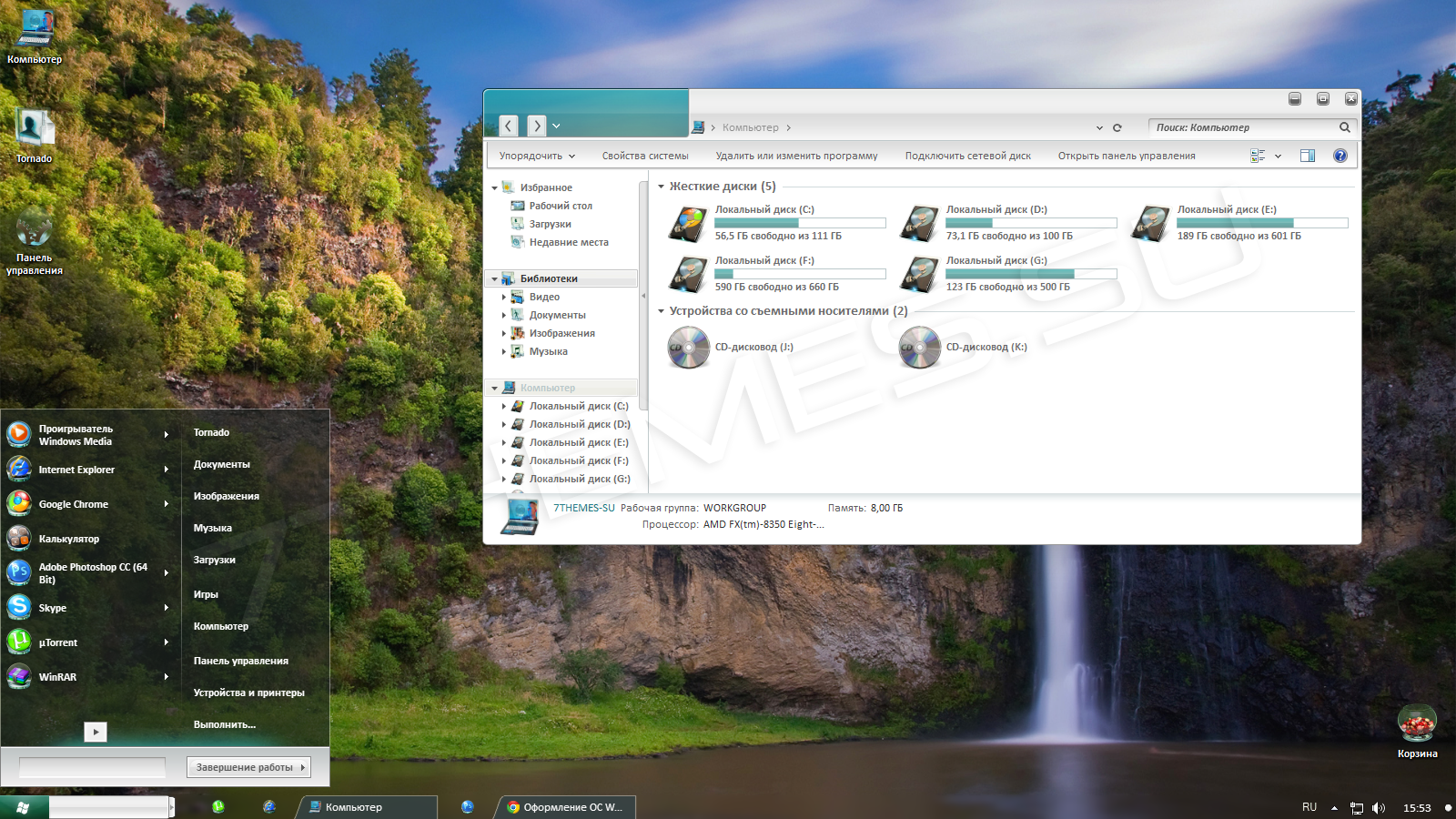Screen dimensions: 1456x819
Task: Expand Документы library in tree
Action: pos(504,315)
